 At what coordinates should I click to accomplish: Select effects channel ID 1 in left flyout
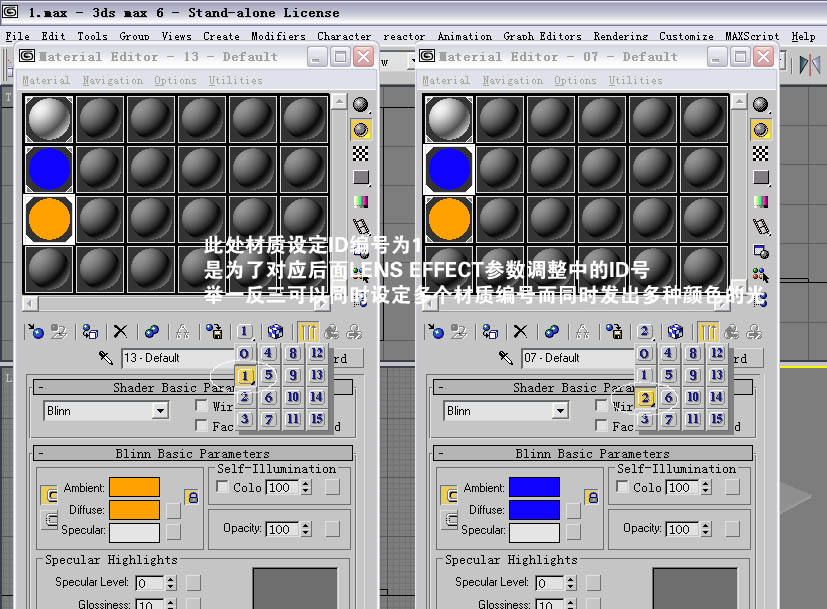pos(245,376)
